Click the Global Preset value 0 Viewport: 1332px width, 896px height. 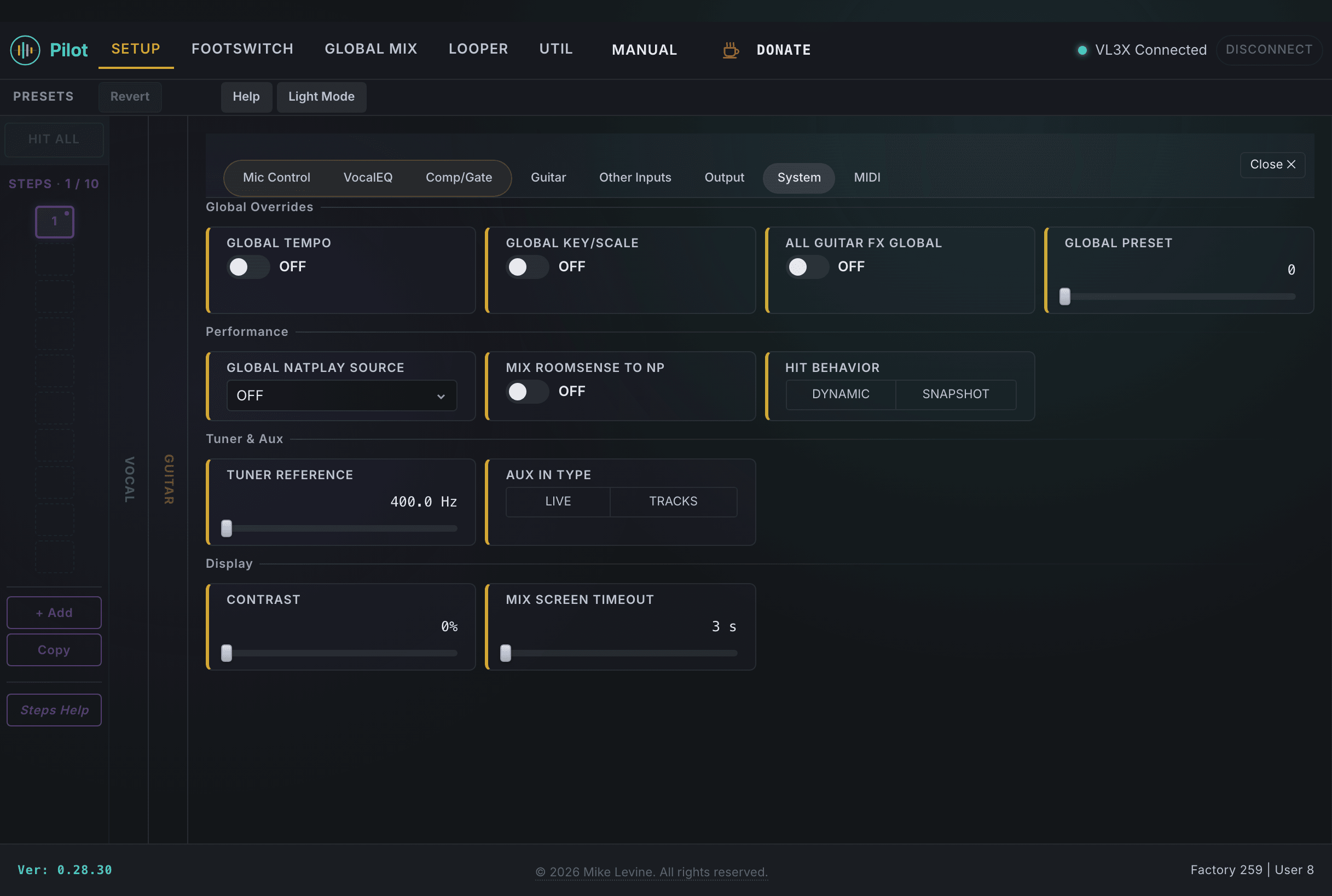[x=1291, y=270]
